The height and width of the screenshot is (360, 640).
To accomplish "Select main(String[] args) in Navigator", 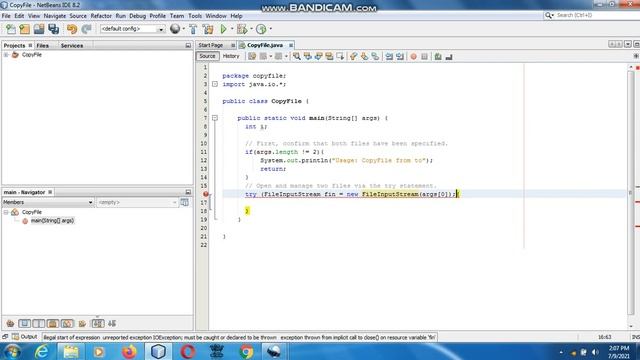I will point(52,221).
